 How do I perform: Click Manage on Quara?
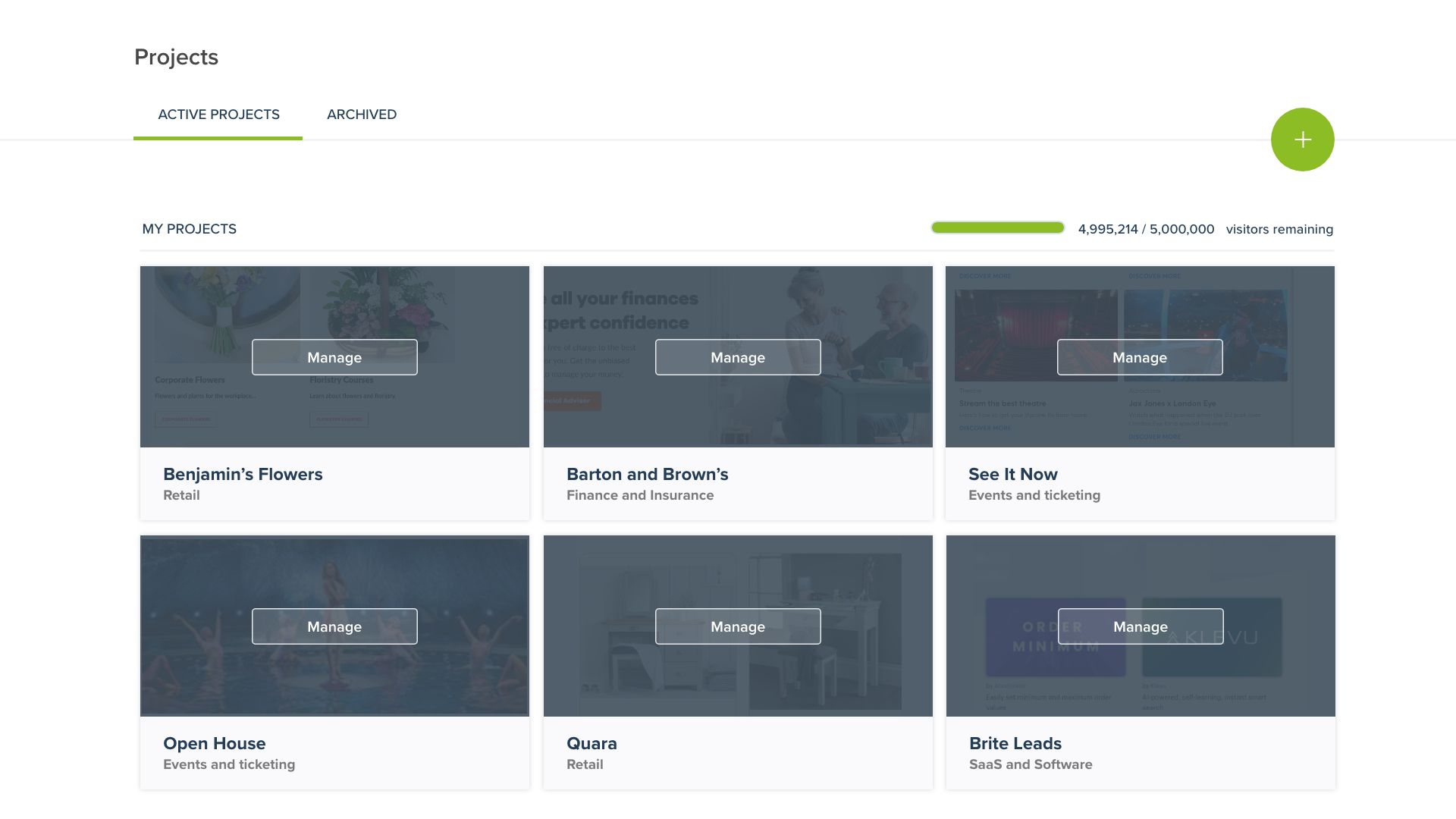[x=737, y=626]
